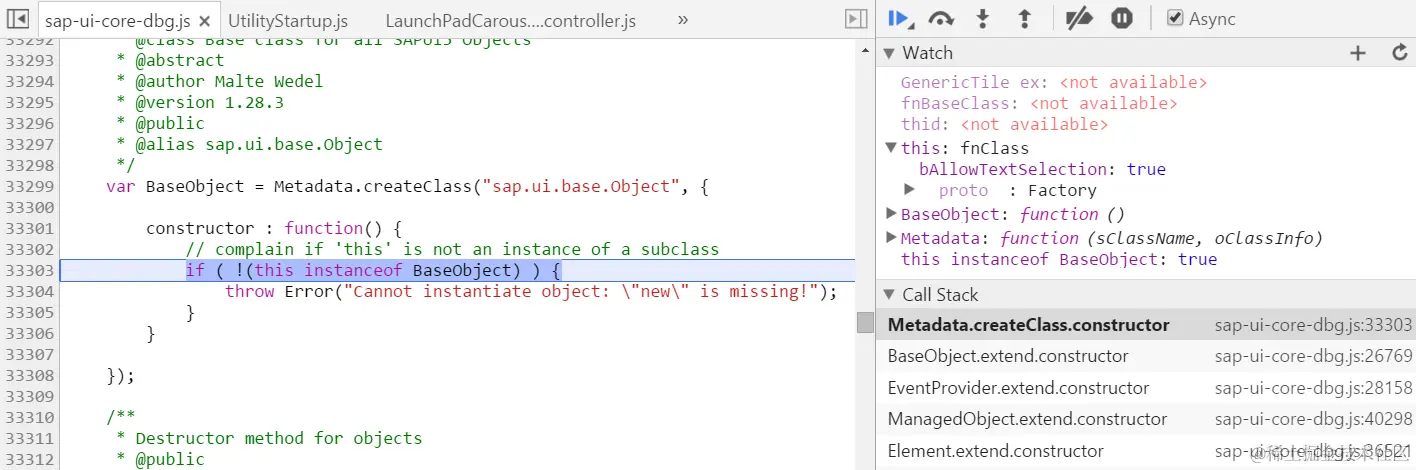
Task: Step over next function call
Action: [941, 18]
